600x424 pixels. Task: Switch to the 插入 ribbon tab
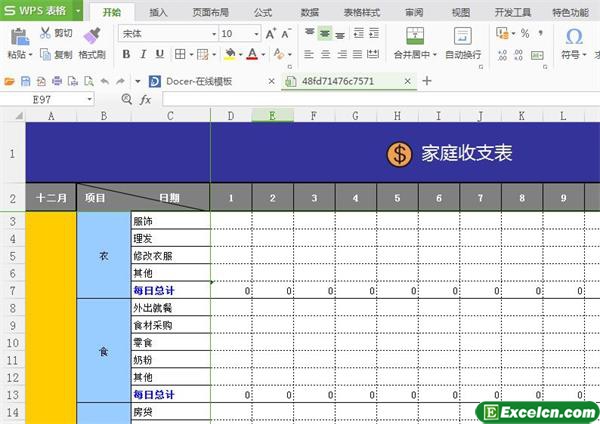tap(158, 12)
